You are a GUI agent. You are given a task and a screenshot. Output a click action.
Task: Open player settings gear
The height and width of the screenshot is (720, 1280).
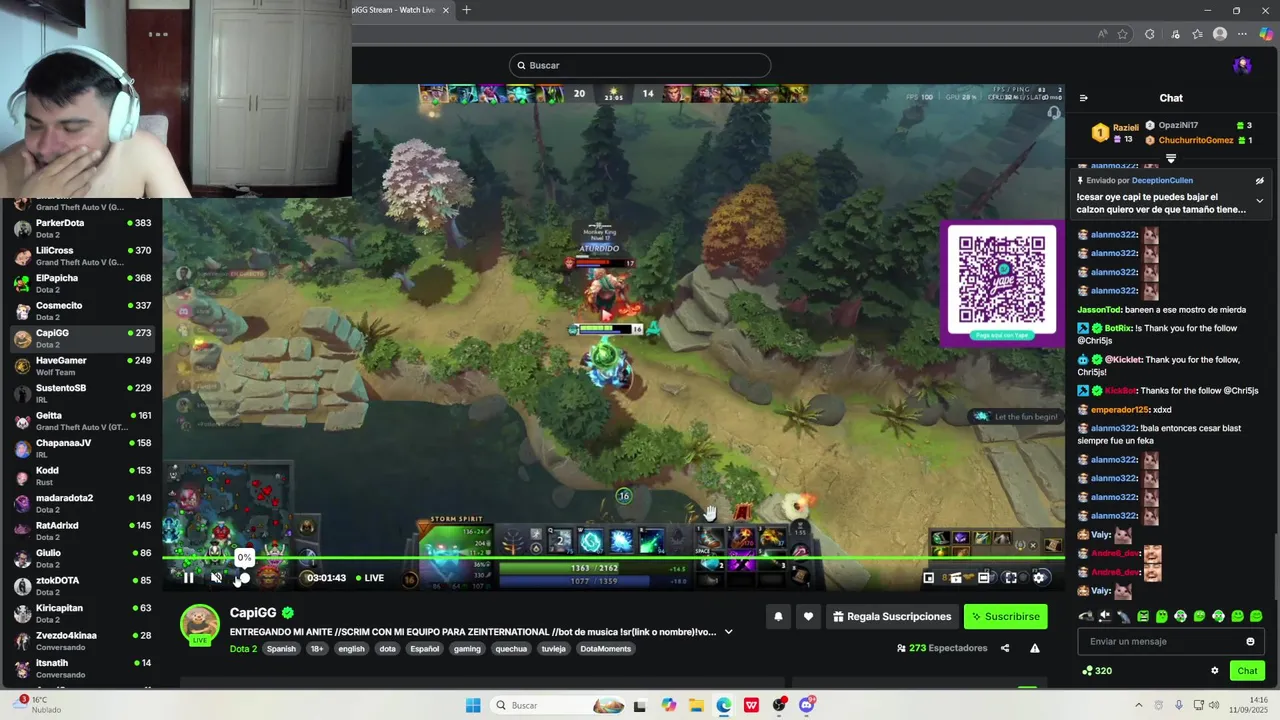click(x=1039, y=578)
